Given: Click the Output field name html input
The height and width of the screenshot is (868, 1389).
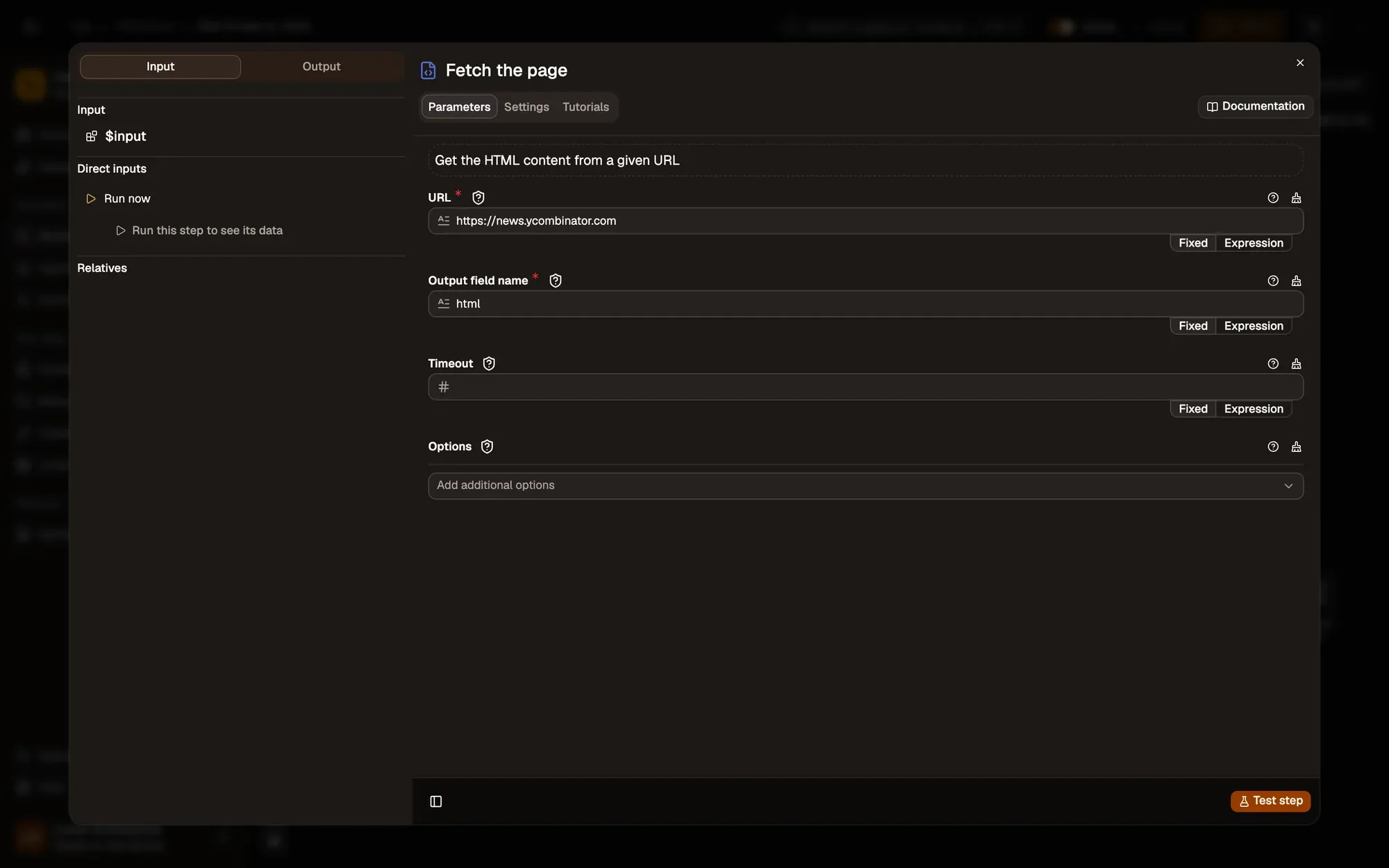Looking at the screenshot, I should coord(865,303).
